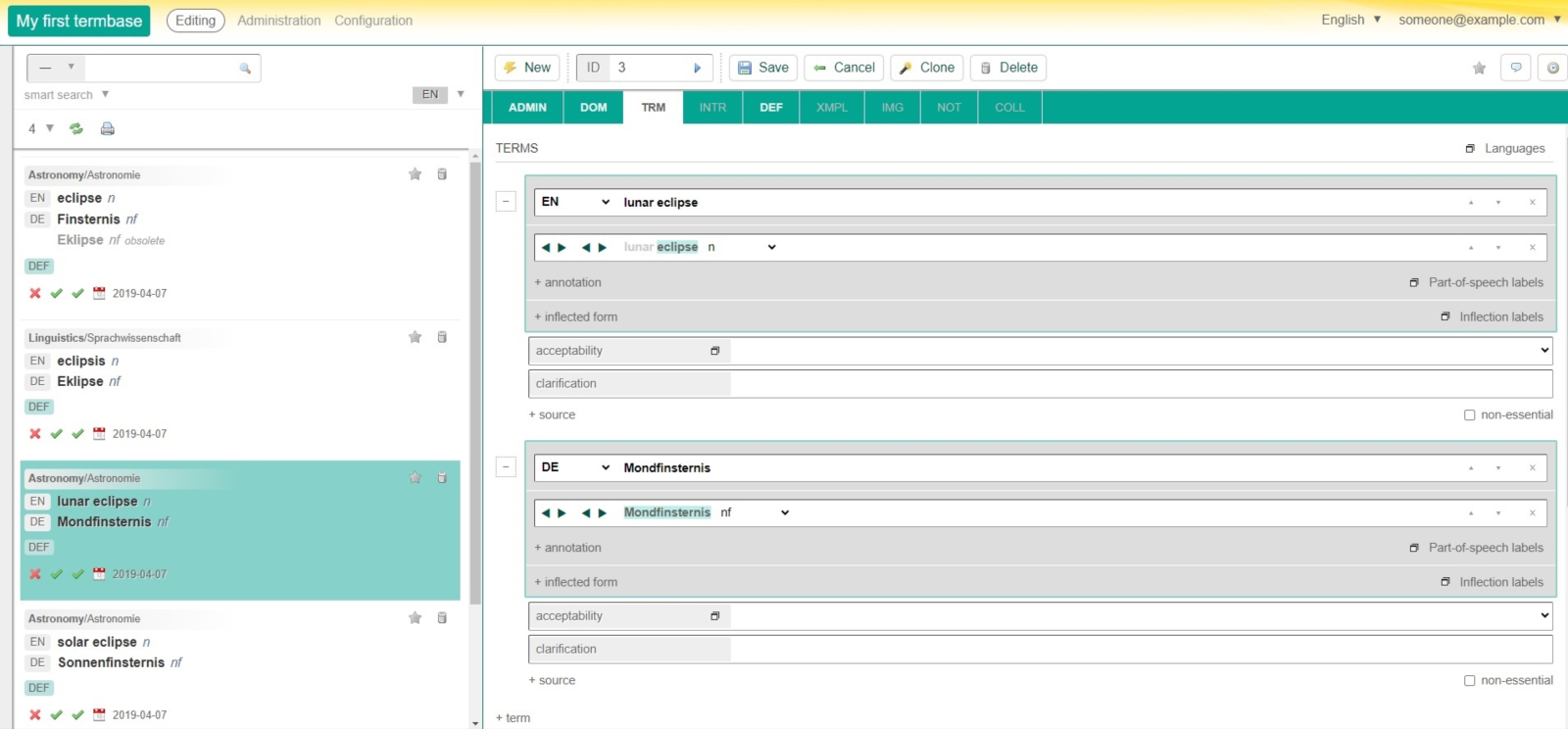The width and height of the screenshot is (1568, 729).
Task: Collapse the EN term block
Action: (x=506, y=202)
